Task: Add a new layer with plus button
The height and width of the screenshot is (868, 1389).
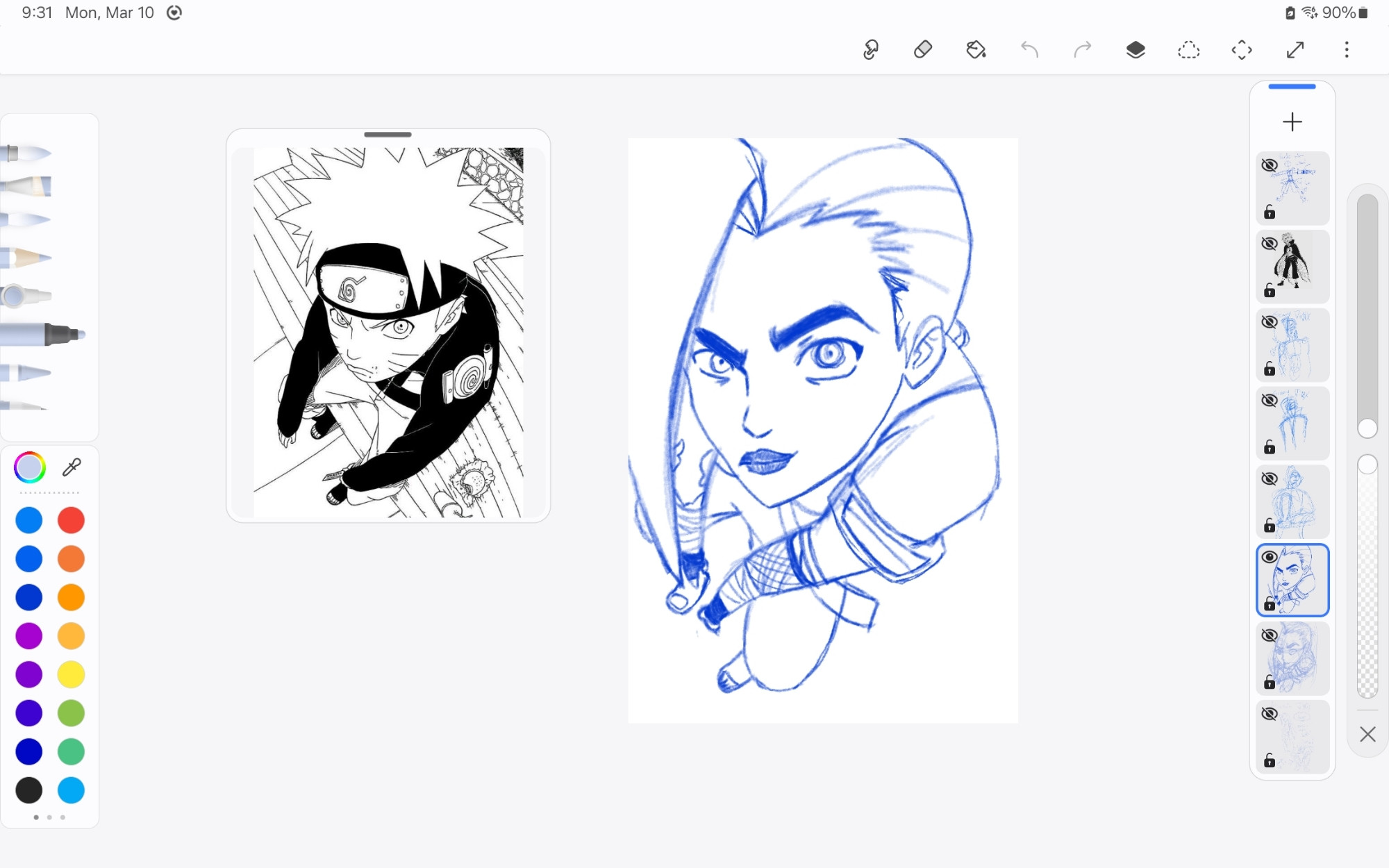Action: click(x=1292, y=122)
